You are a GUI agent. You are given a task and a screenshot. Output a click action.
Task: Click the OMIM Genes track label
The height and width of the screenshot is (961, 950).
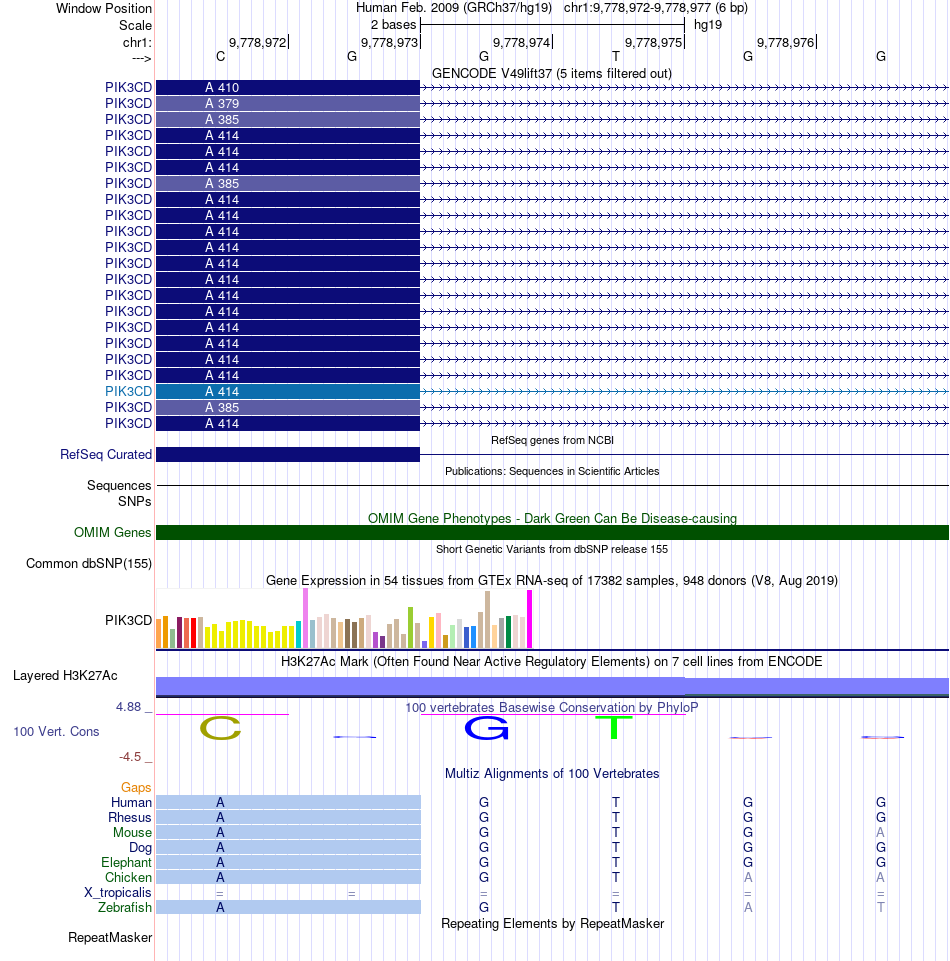112,533
